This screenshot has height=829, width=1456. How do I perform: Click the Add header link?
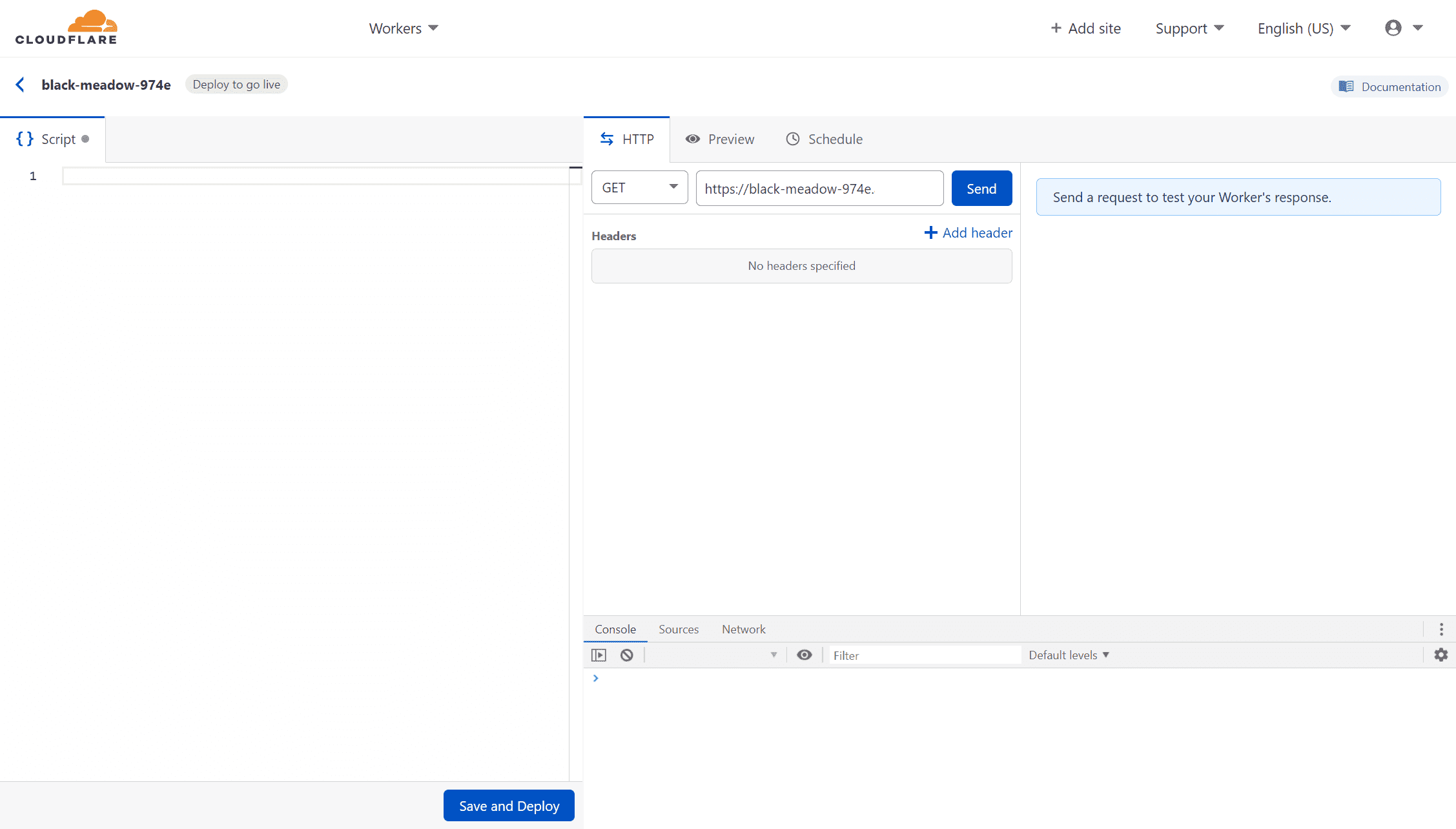pos(968,232)
